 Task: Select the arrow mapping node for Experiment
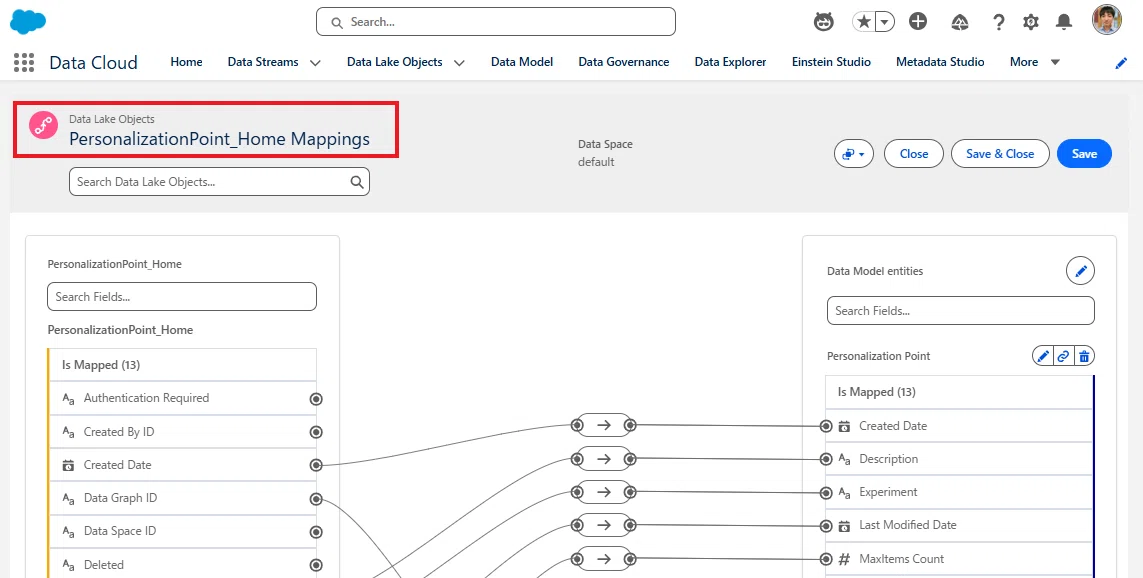pos(604,492)
